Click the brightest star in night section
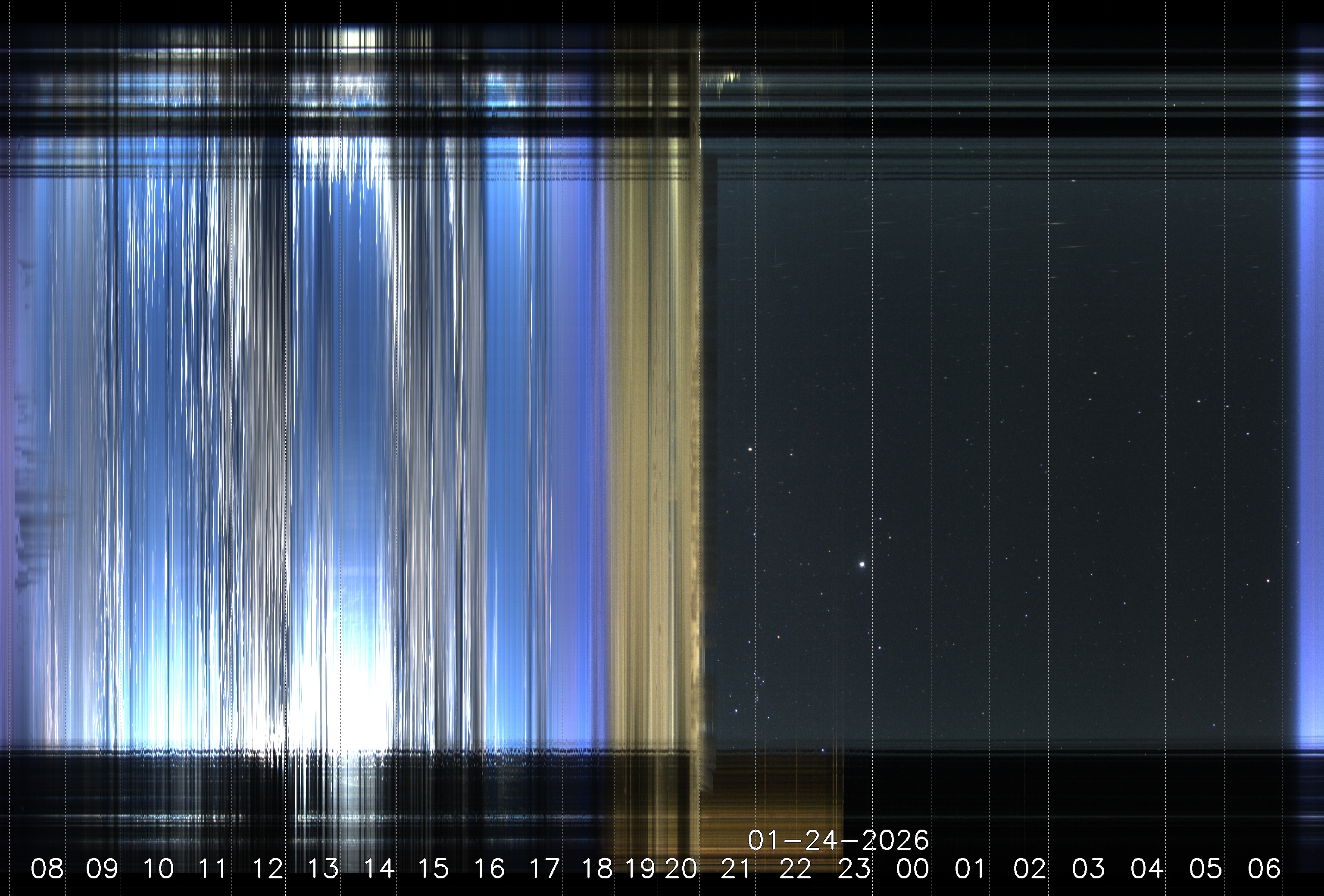Screen dimensions: 1324x896 (x=862, y=565)
